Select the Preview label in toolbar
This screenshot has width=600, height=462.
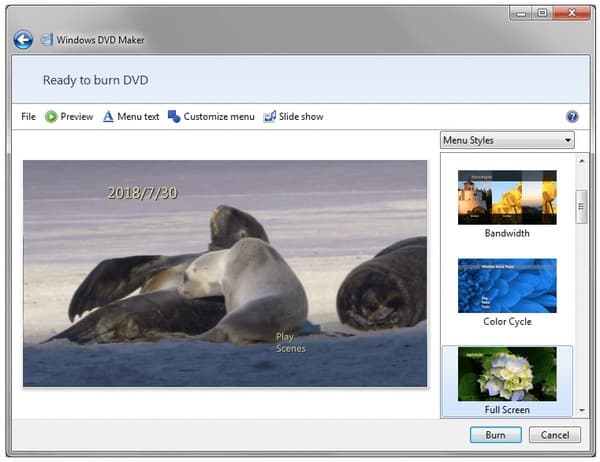77,116
